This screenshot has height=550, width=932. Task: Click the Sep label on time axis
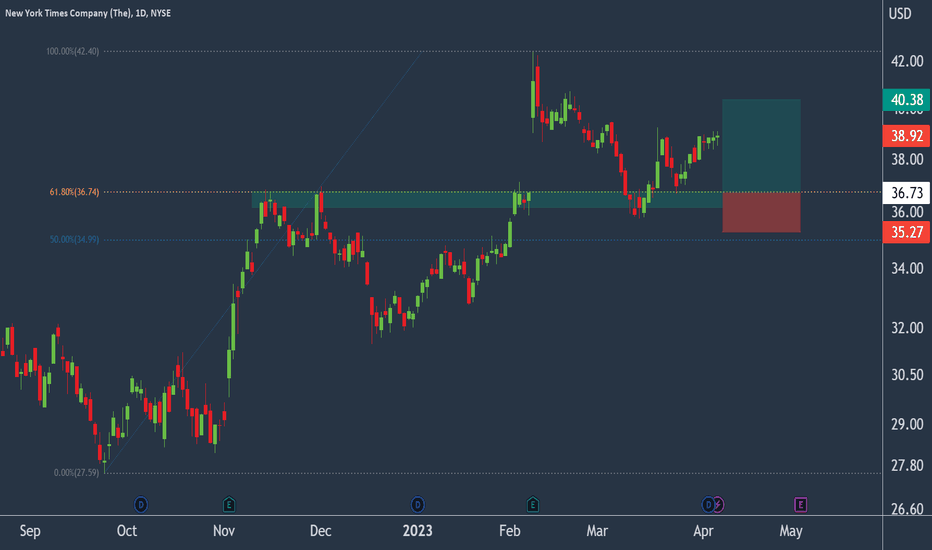[30, 531]
